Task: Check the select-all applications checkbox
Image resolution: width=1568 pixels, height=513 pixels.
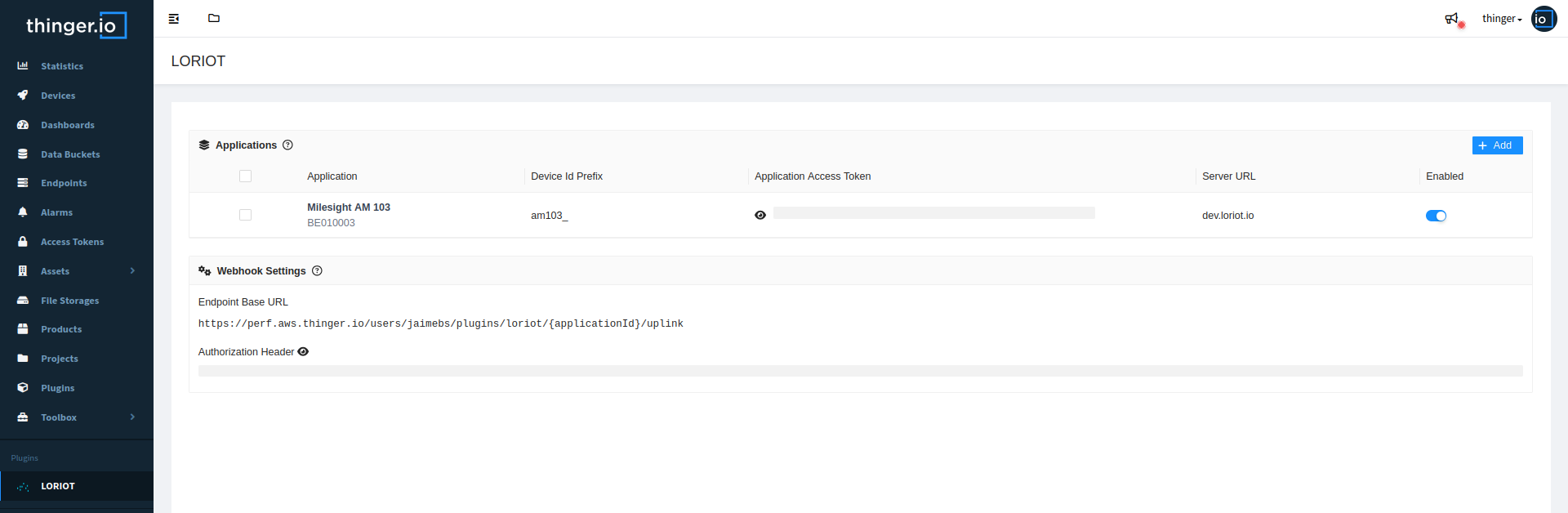Action: [x=245, y=176]
